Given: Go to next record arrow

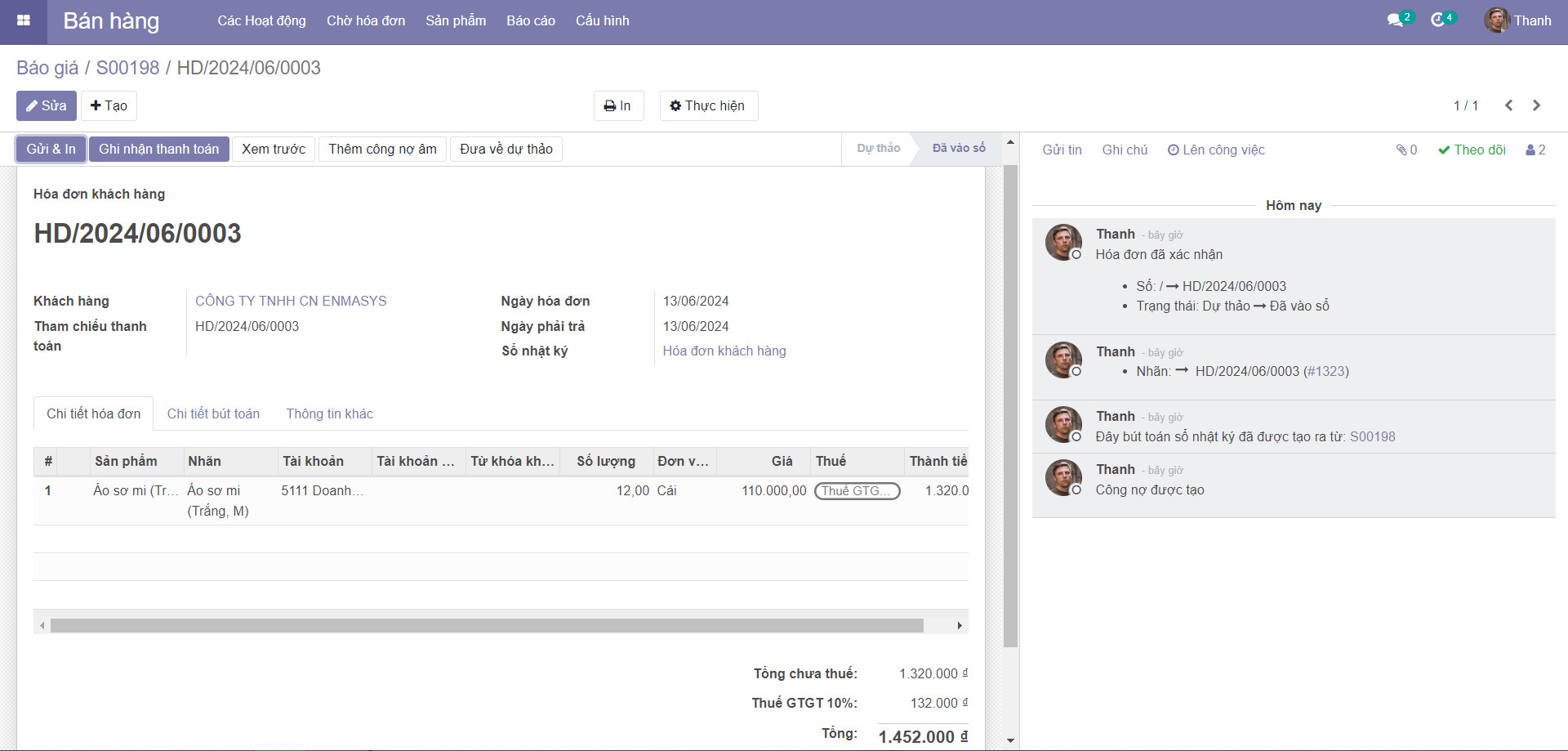Looking at the screenshot, I should [1536, 105].
